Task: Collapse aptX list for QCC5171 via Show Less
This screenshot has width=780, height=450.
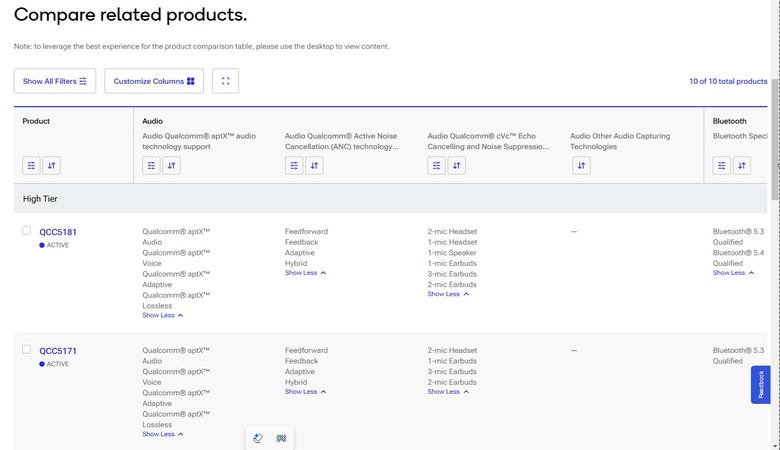Action: point(163,434)
